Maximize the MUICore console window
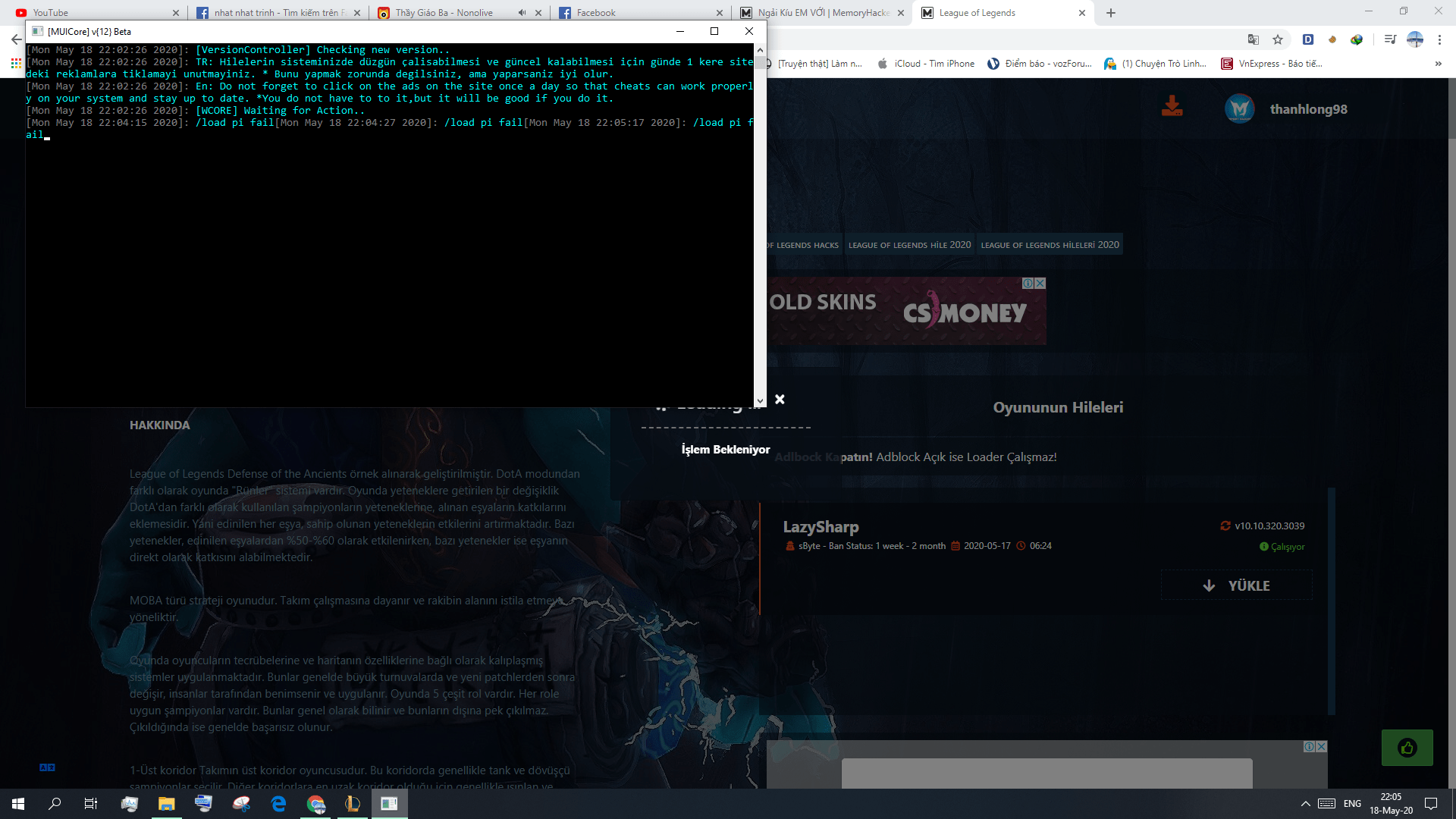This screenshot has width=1456, height=819. [x=714, y=31]
